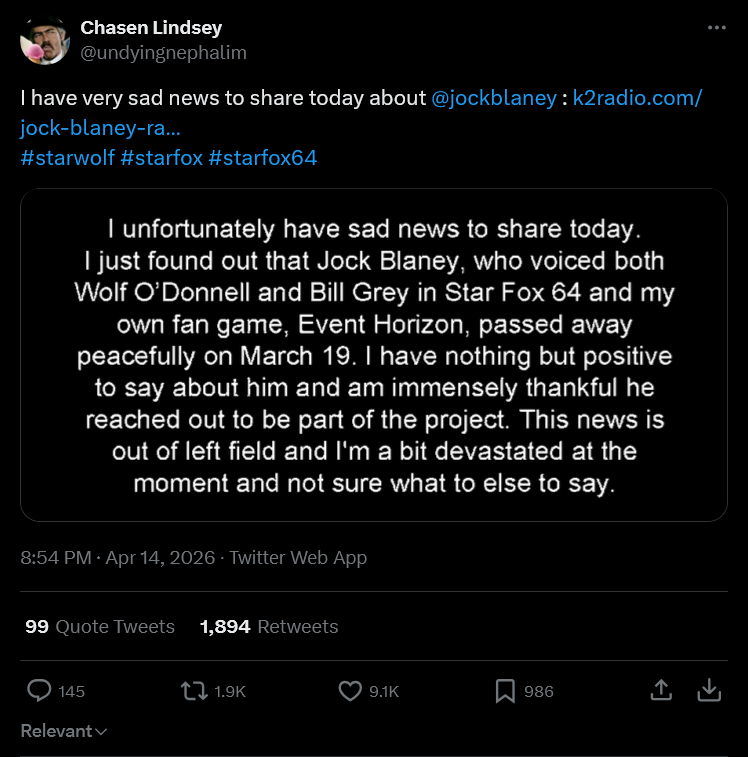The image size is (748, 757).
Task: View the 1,894 Retweets list
Action: coord(269,627)
